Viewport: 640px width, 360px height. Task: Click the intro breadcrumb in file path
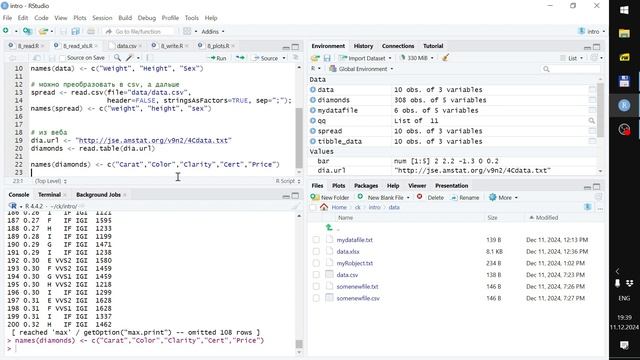coord(374,207)
